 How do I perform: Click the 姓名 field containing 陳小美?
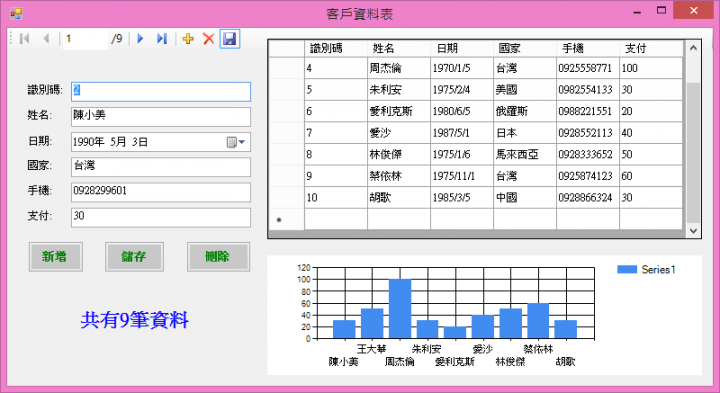pos(161,117)
